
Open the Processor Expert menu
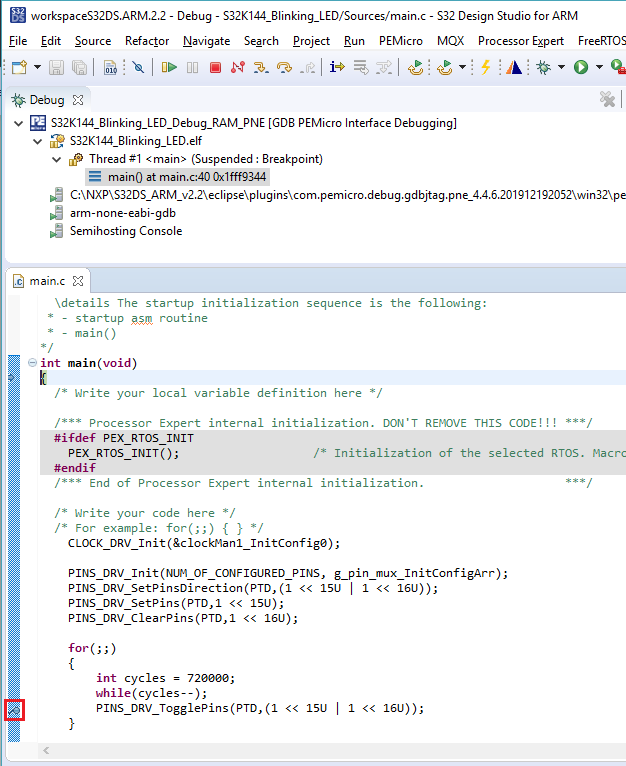(521, 41)
